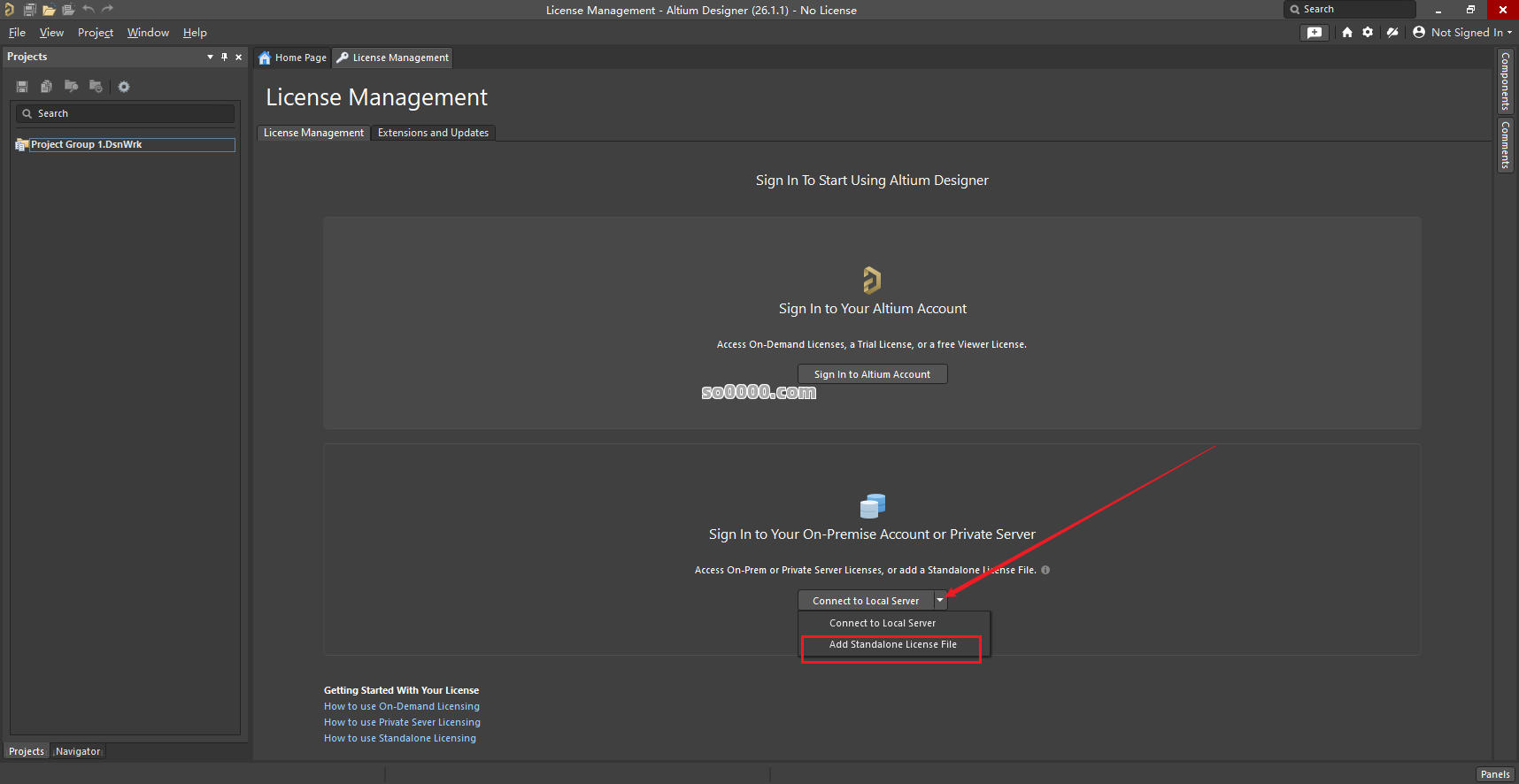This screenshot has height=784, width=1519.
Task: Switch to Extensions and Updates tab
Action: (433, 133)
